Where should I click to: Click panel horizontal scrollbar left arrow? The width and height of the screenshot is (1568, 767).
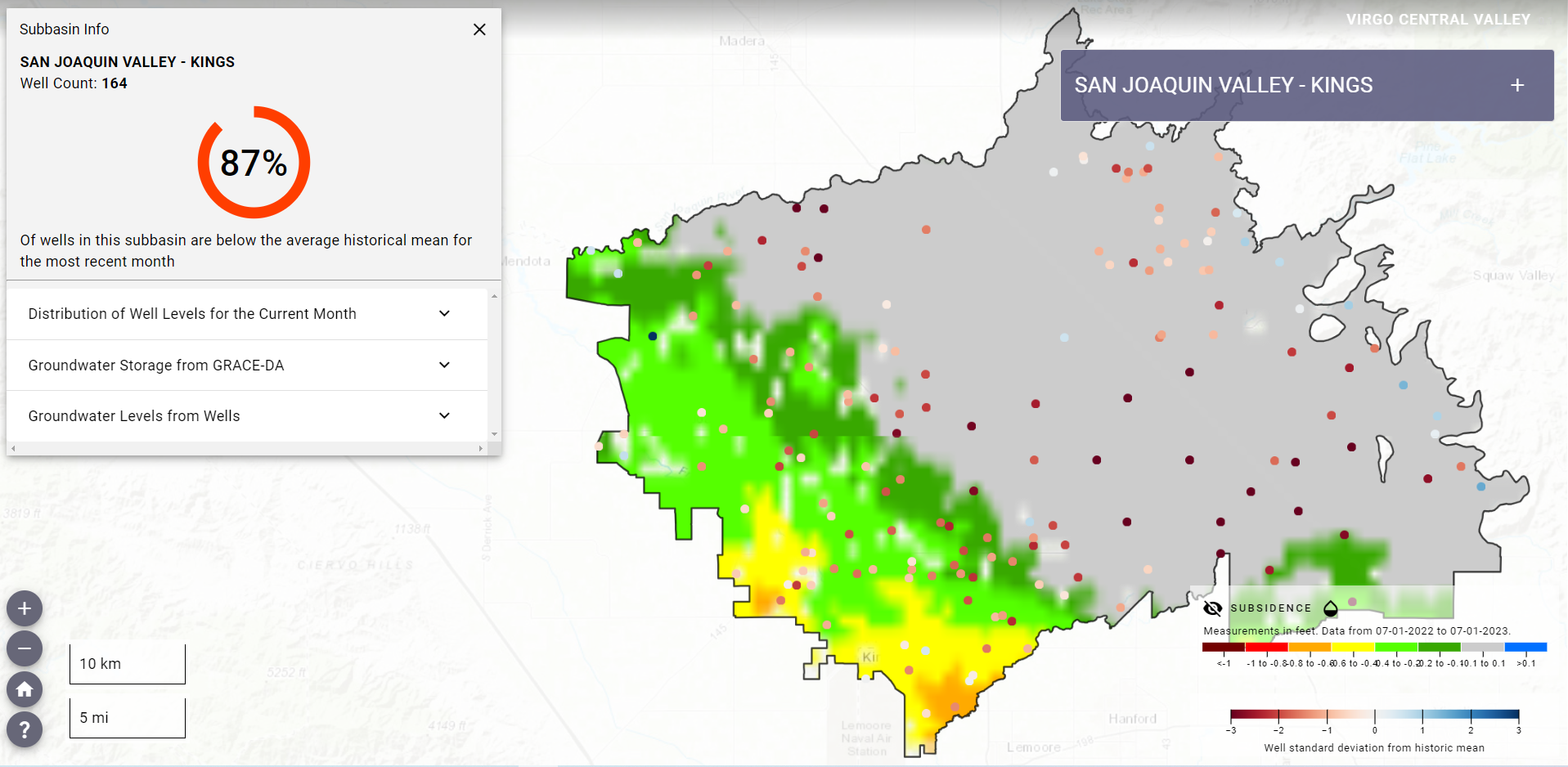pos(13,448)
